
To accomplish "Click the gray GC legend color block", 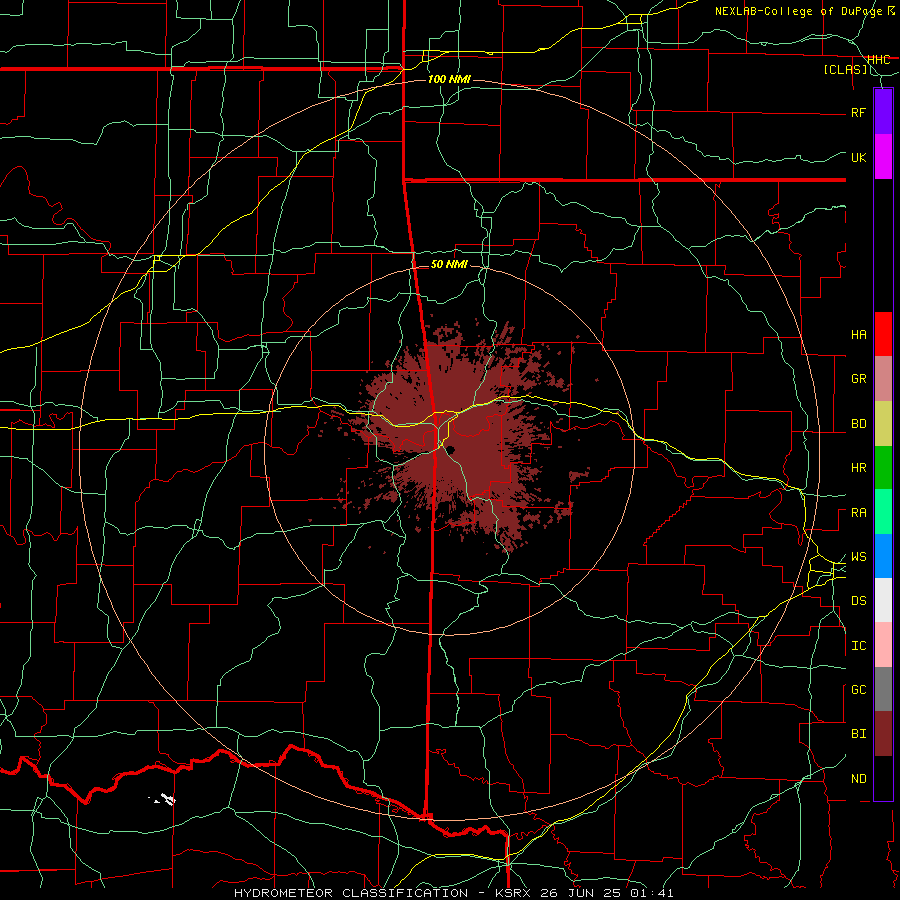I will pyautogui.click(x=883, y=689).
